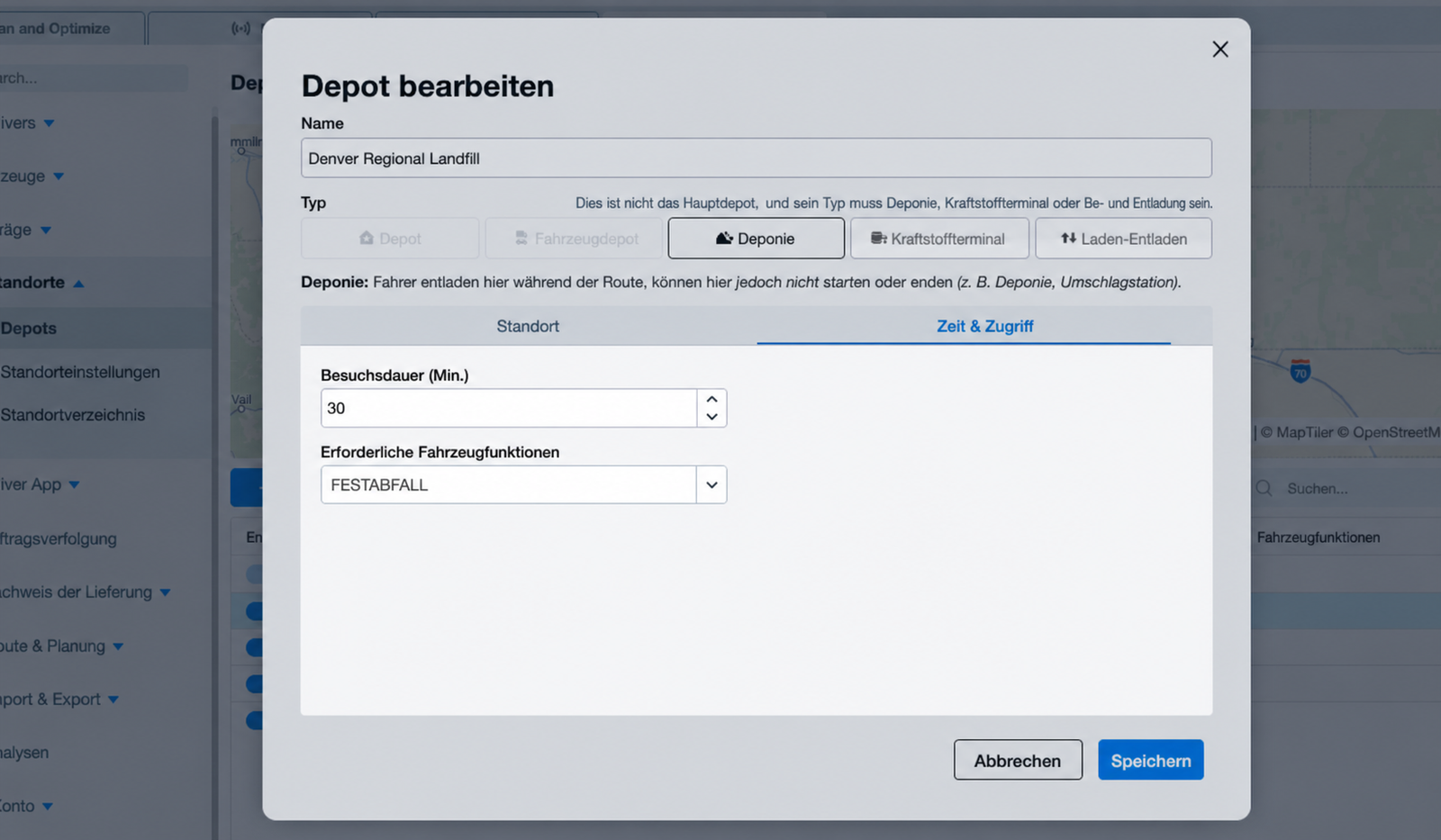This screenshot has width=1441, height=840.
Task: Open Analysen in the sidebar
Action: [x=24, y=753]
